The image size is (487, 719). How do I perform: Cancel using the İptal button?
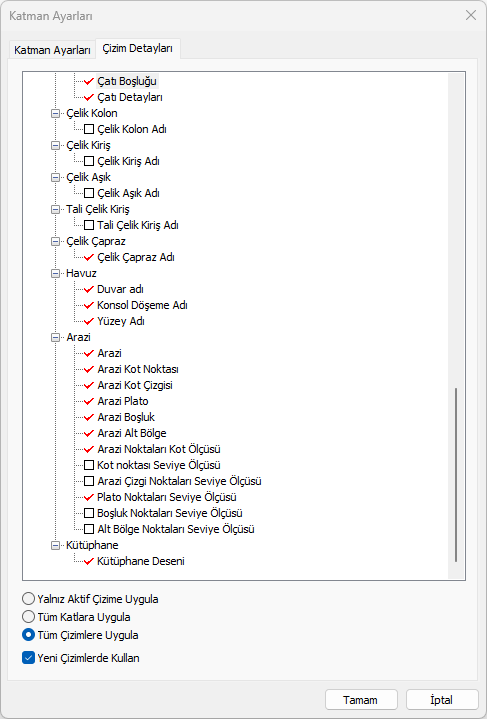(x=442, y=700)
